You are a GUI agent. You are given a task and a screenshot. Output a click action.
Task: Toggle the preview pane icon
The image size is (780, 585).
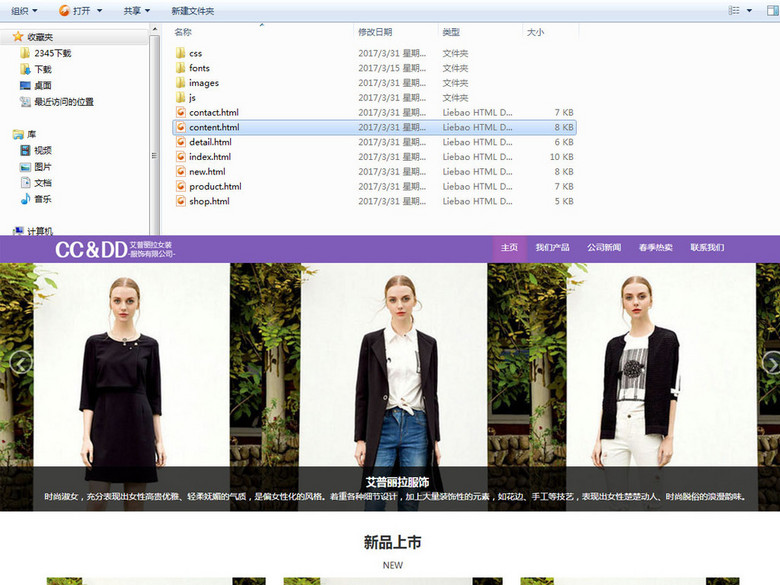point(773,10)
